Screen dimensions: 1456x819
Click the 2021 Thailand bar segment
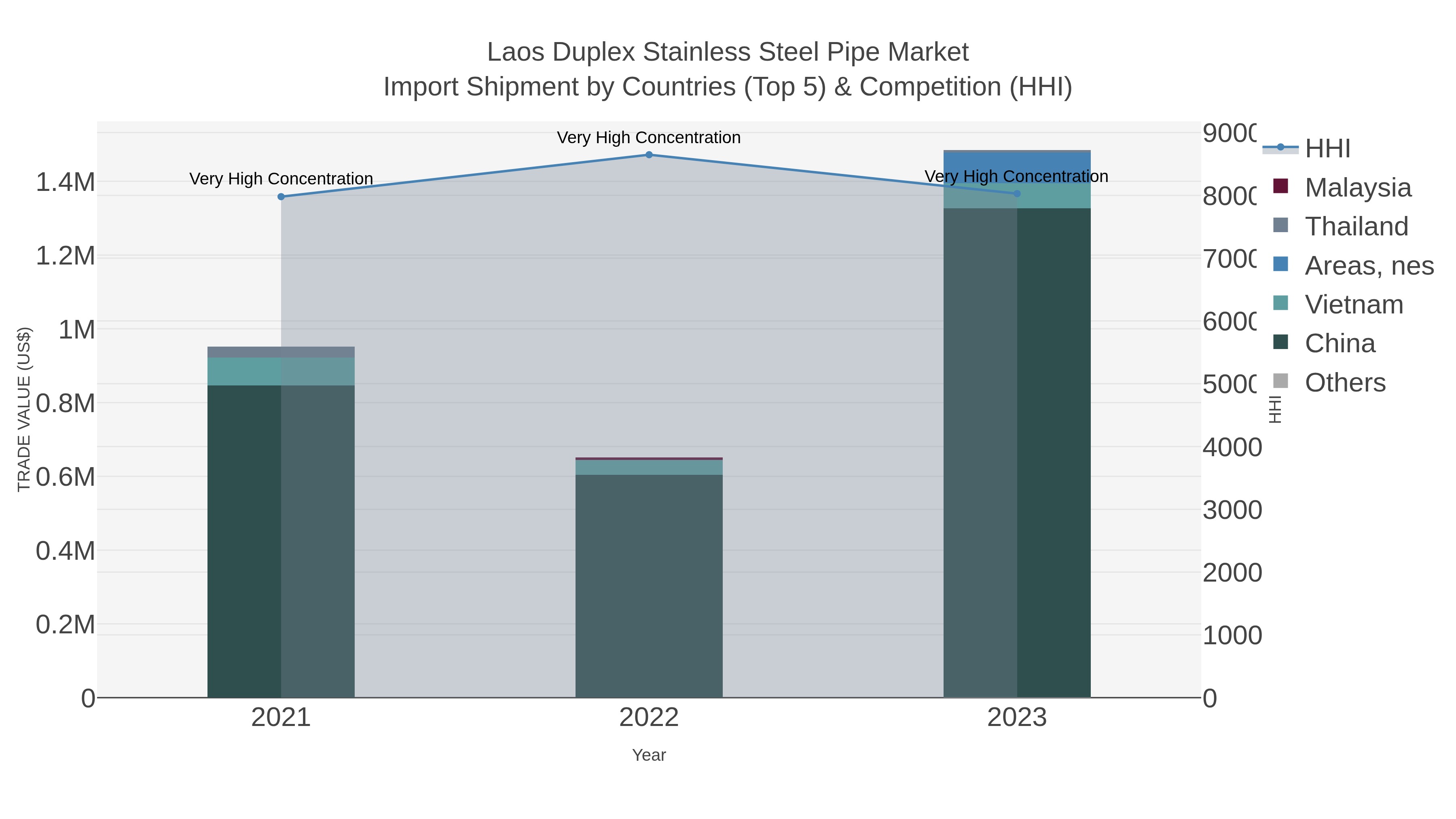[281, 352]
